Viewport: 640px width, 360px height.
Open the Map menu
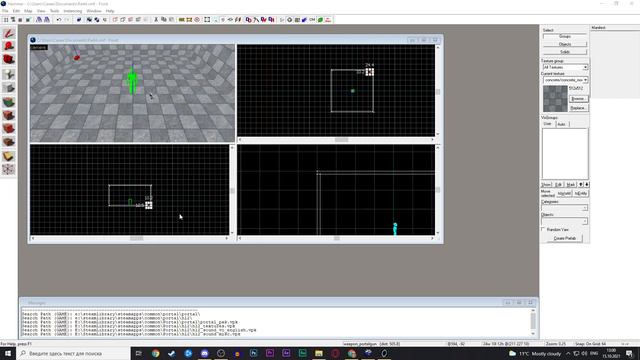(28, 11)
